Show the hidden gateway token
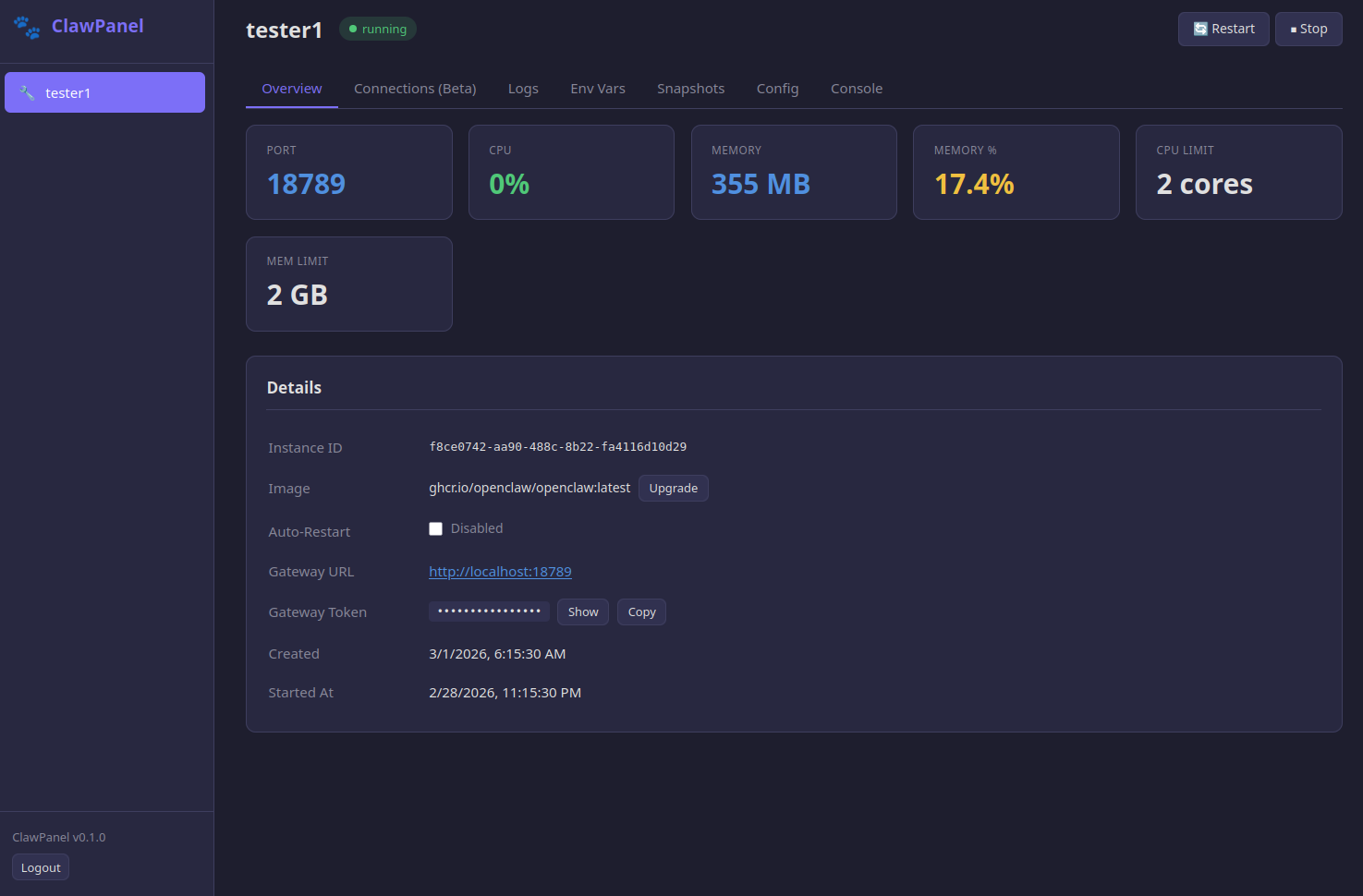Viewport: 1363px width, 896px height. pos(582,612)
